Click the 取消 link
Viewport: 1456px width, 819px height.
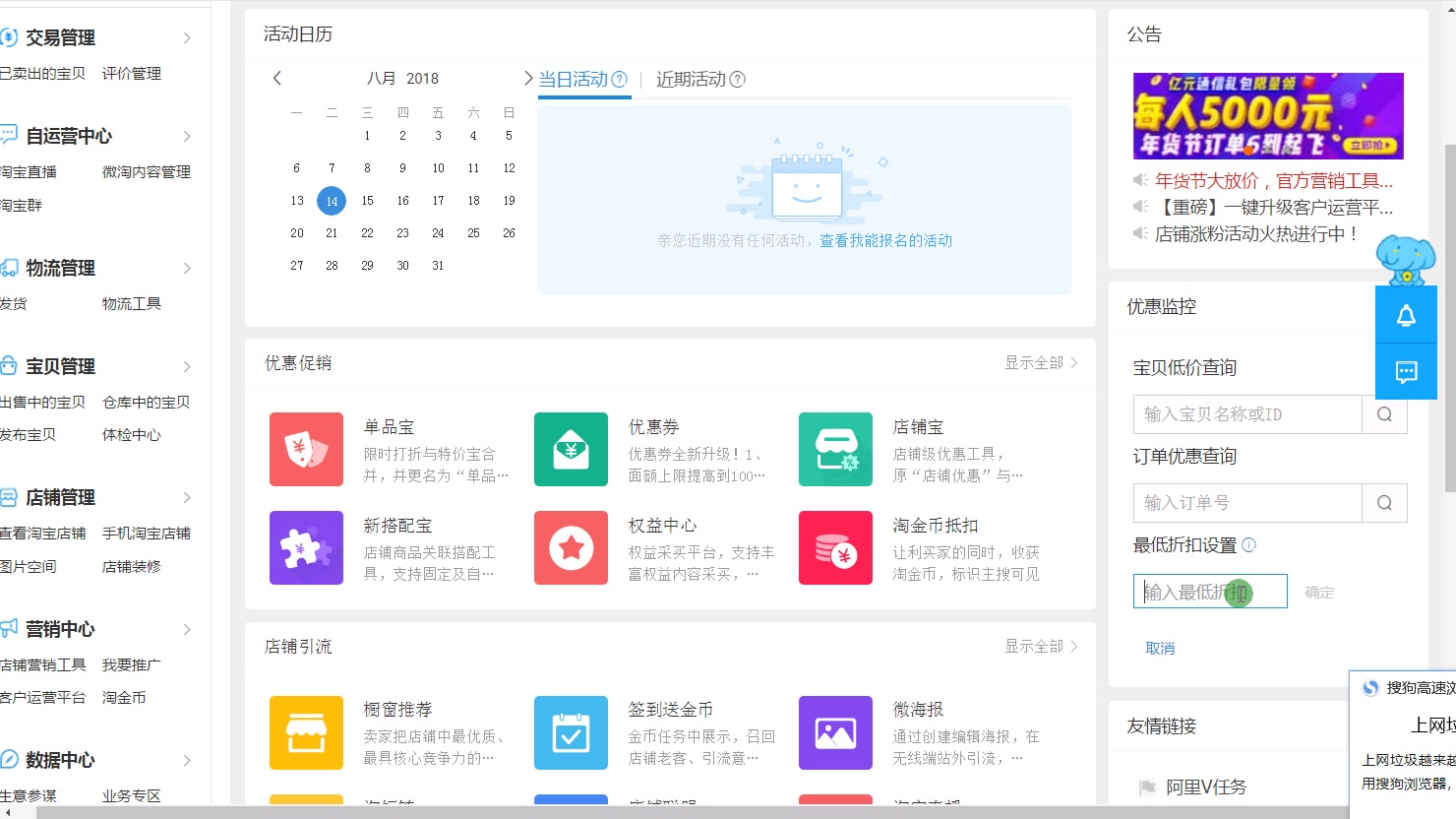click(1160, 648)
